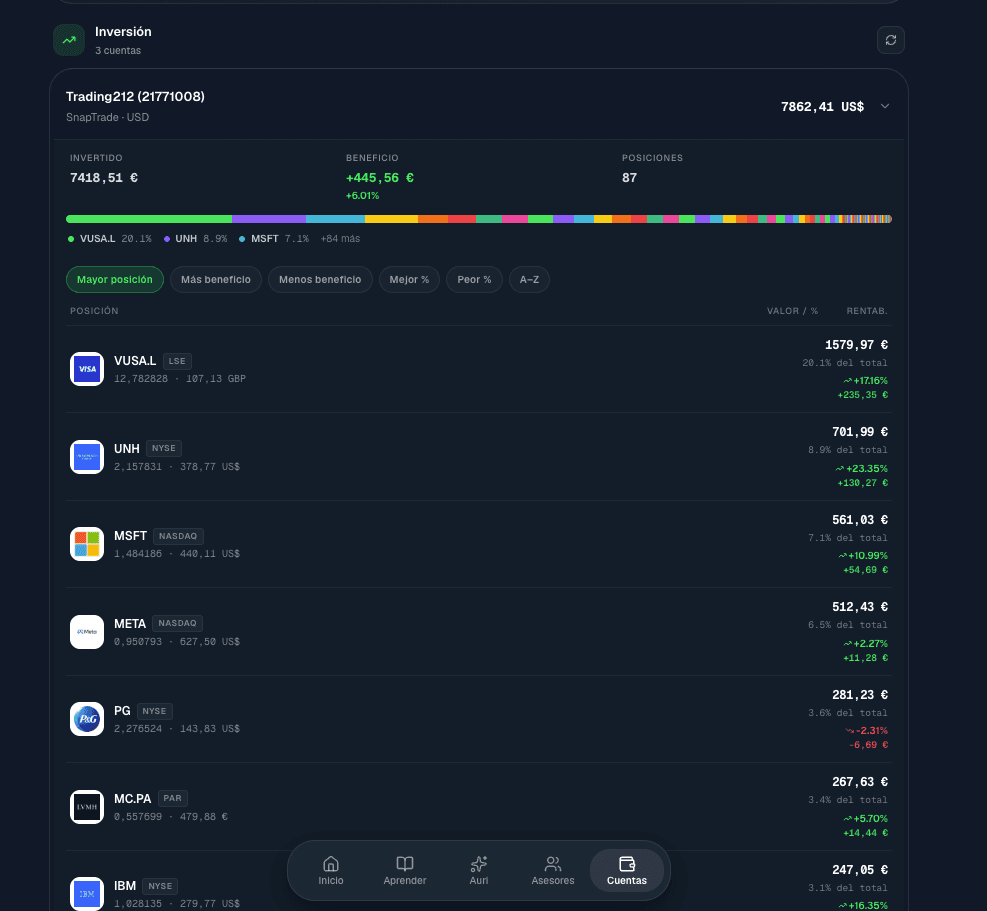The image size is (987, 911).
Task: Open the MSFT position name
Action: 130,536
